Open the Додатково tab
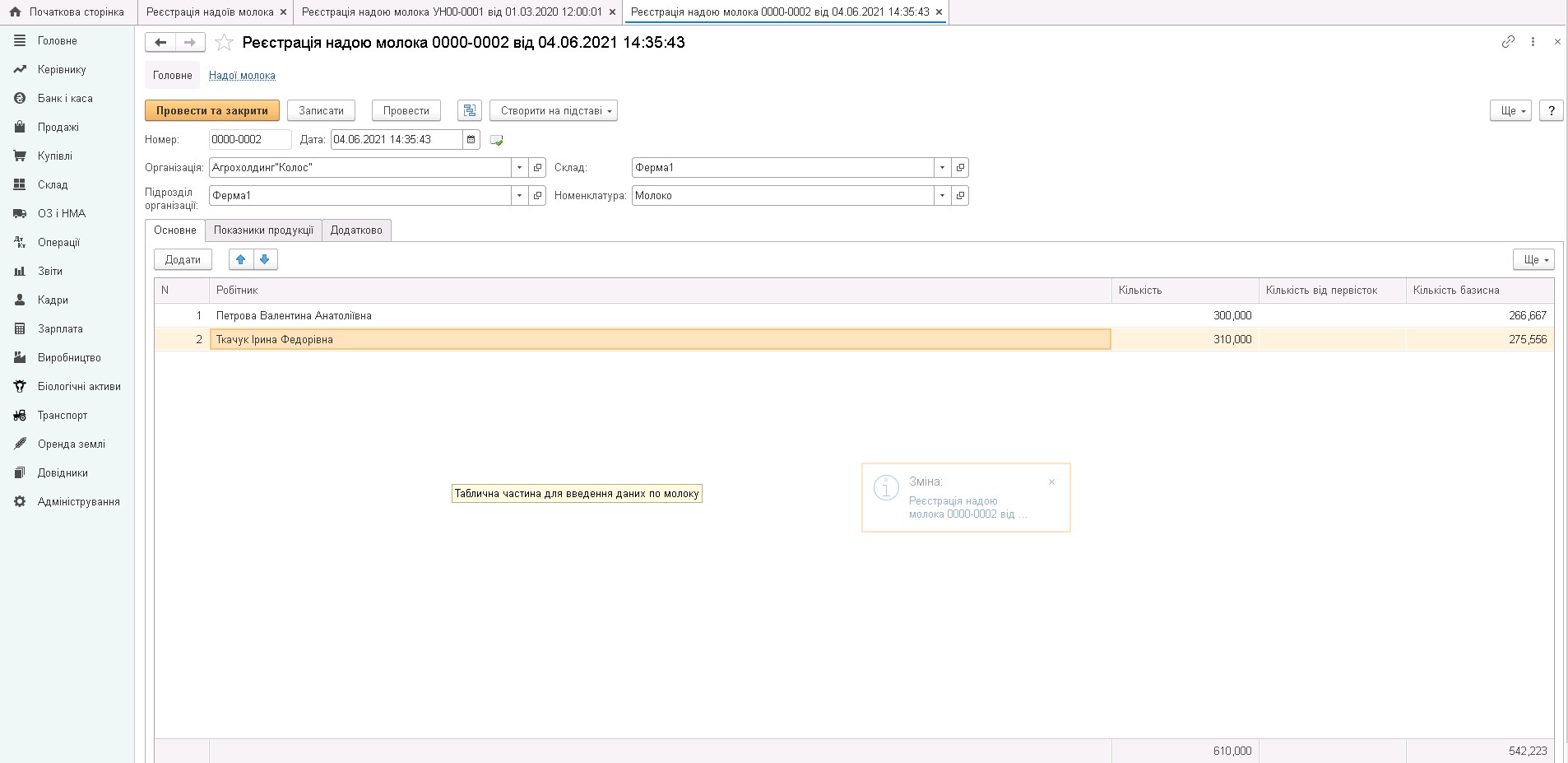This screenshot has width=1568, height=763. pyautogui.click(x=356, y=230)
